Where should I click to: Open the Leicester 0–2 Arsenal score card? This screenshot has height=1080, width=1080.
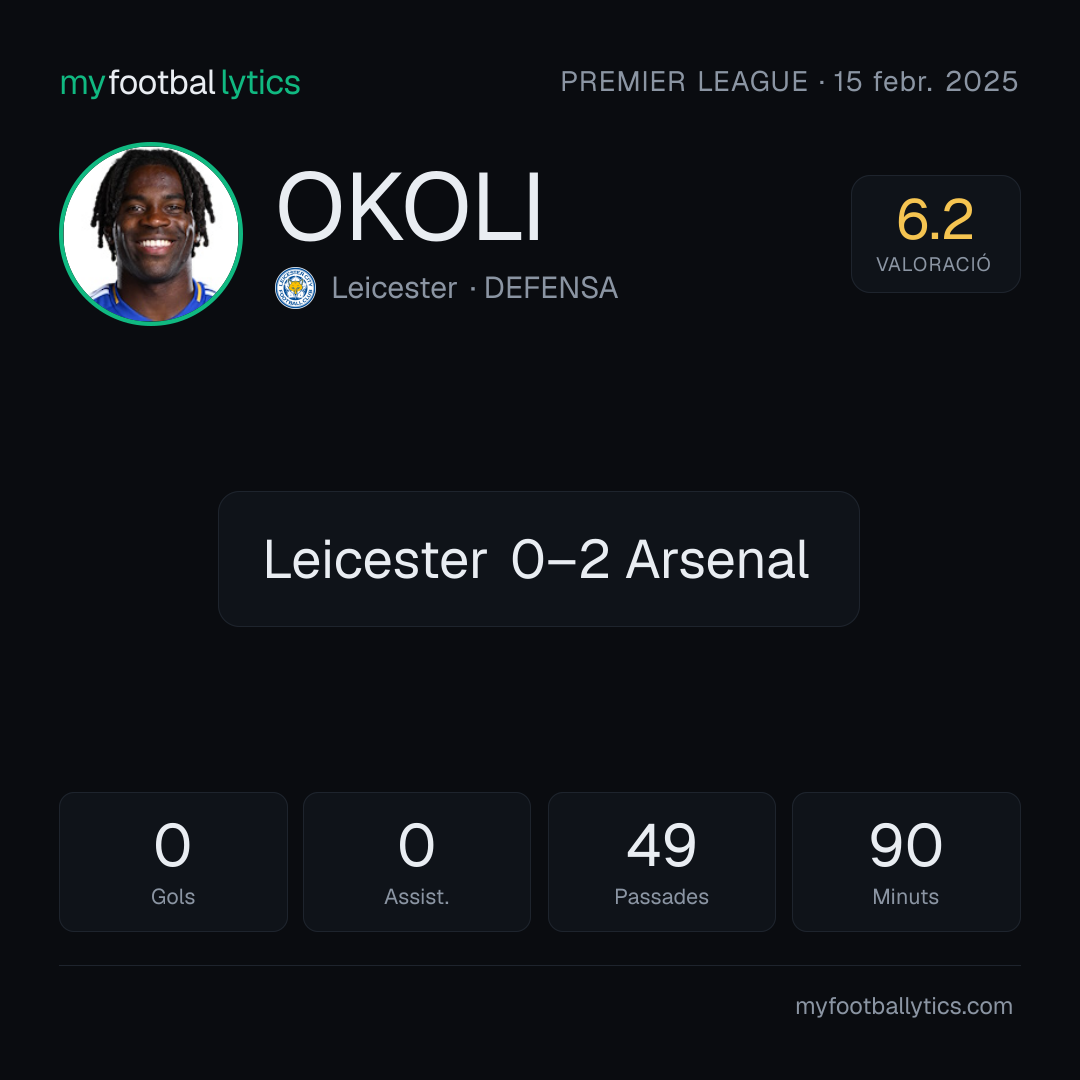point(539,559)
